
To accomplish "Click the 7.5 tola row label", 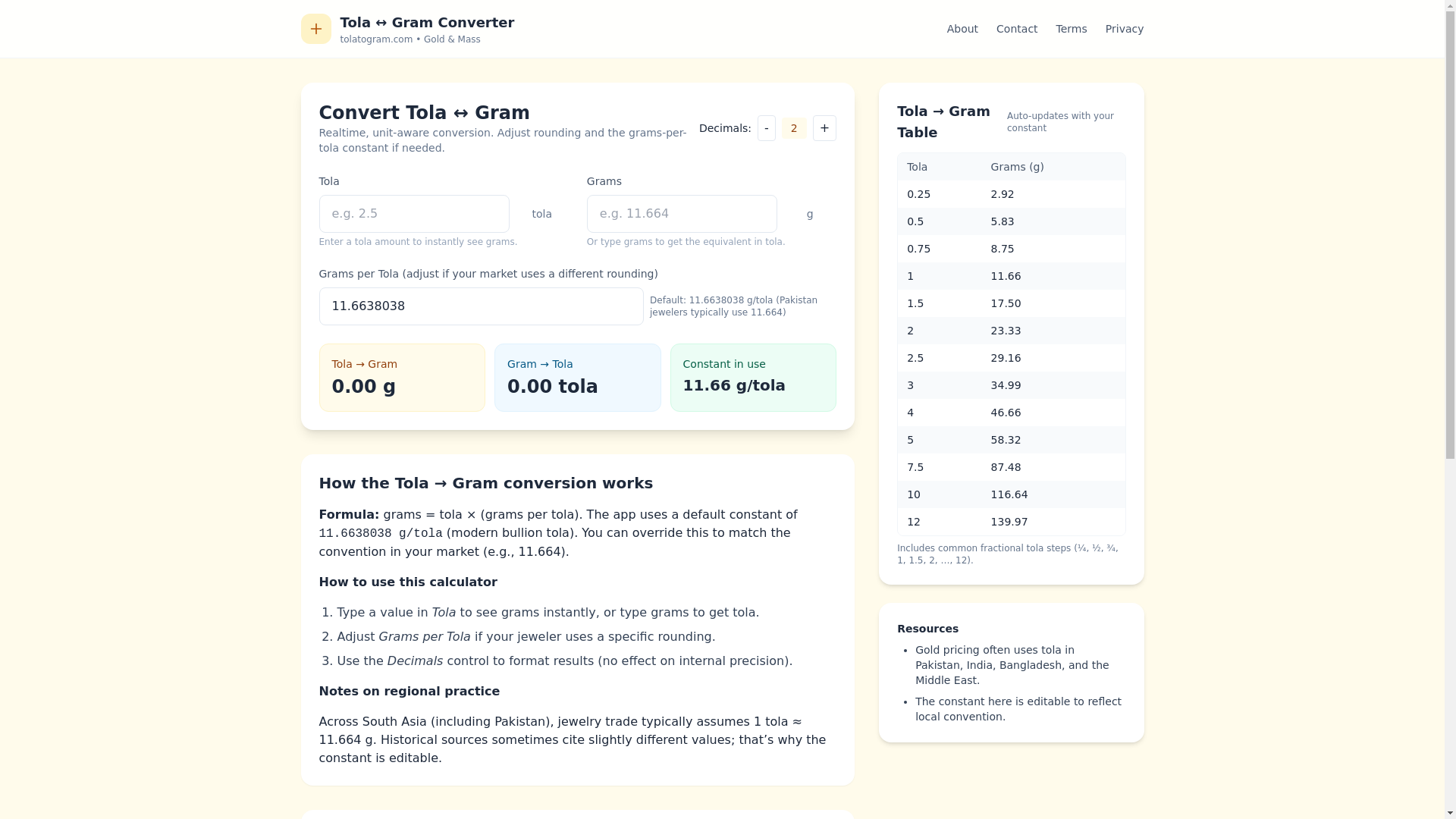I will coord(915,467).
